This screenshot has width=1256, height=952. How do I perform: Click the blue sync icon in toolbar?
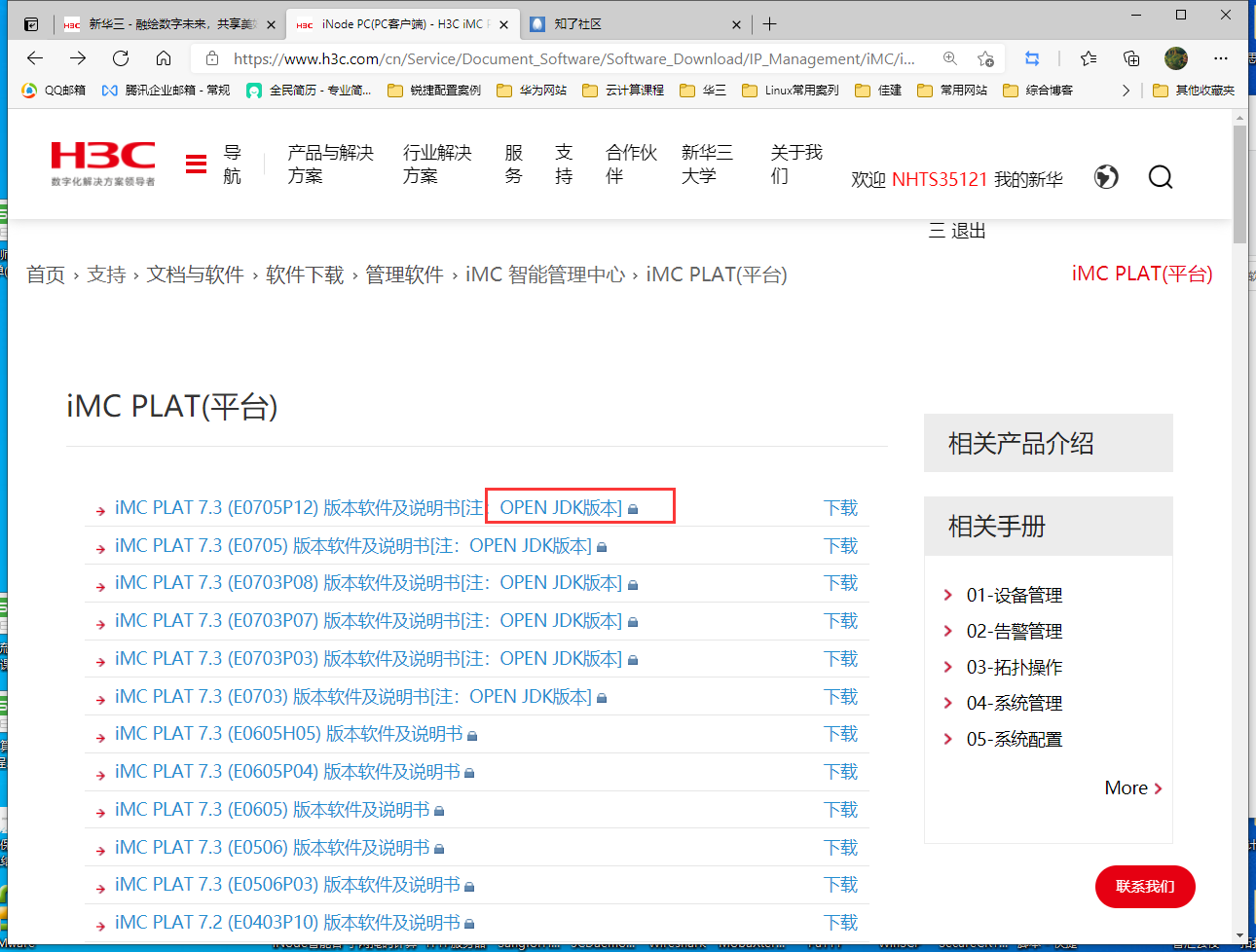point(1032,58)
